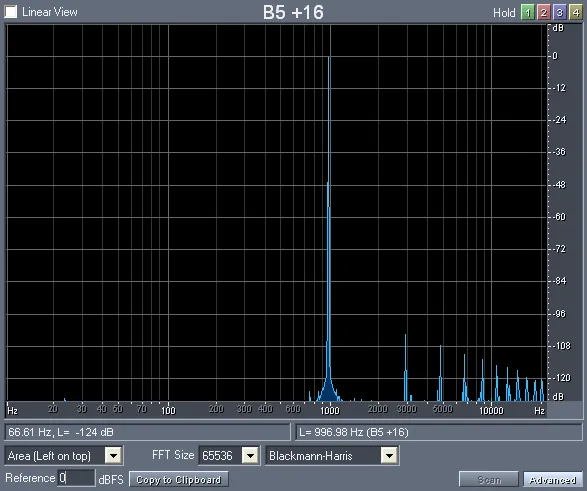The width and height of the screenshot is (587, 491).
Task: Enable the Linear View checkbox
Action: click(10, 12)
